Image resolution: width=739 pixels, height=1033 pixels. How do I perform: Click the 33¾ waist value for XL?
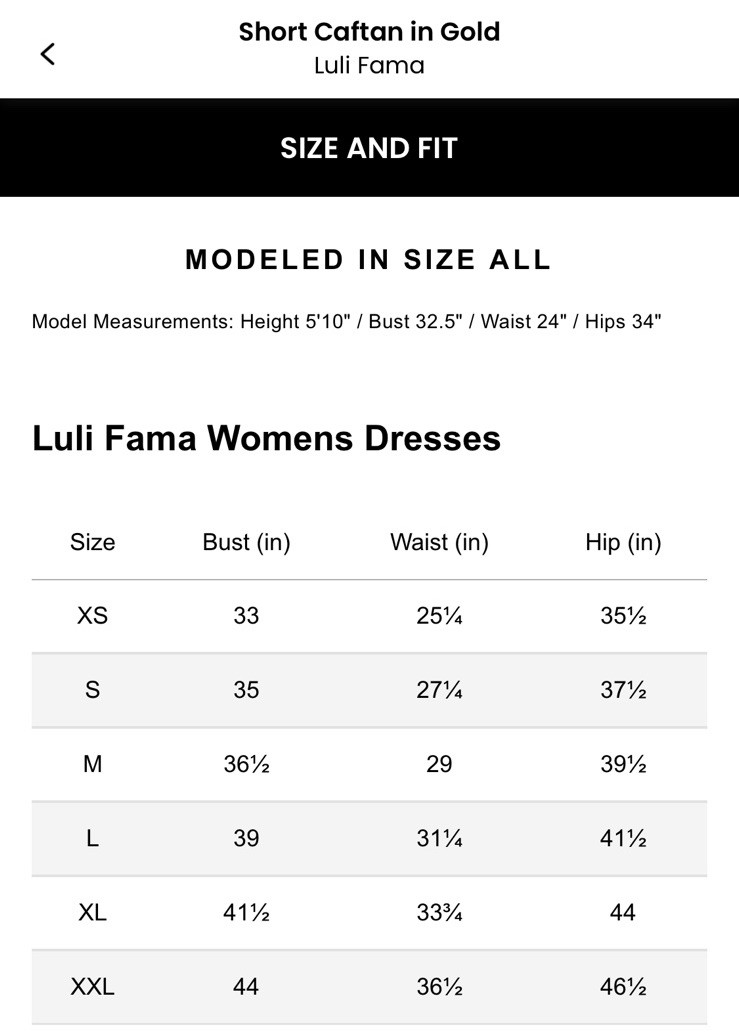point(439,913)
